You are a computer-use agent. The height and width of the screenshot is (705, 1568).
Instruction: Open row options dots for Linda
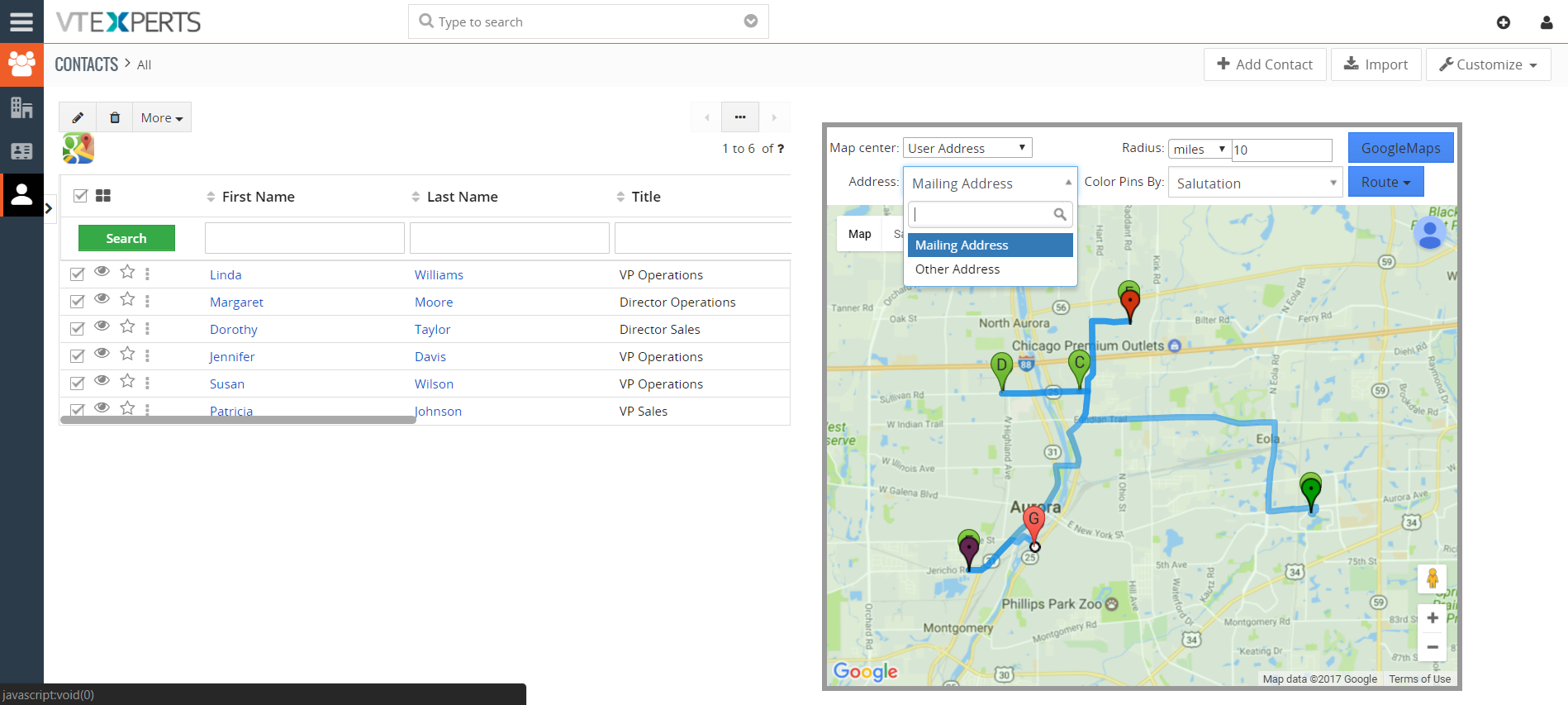click(147, 274)
